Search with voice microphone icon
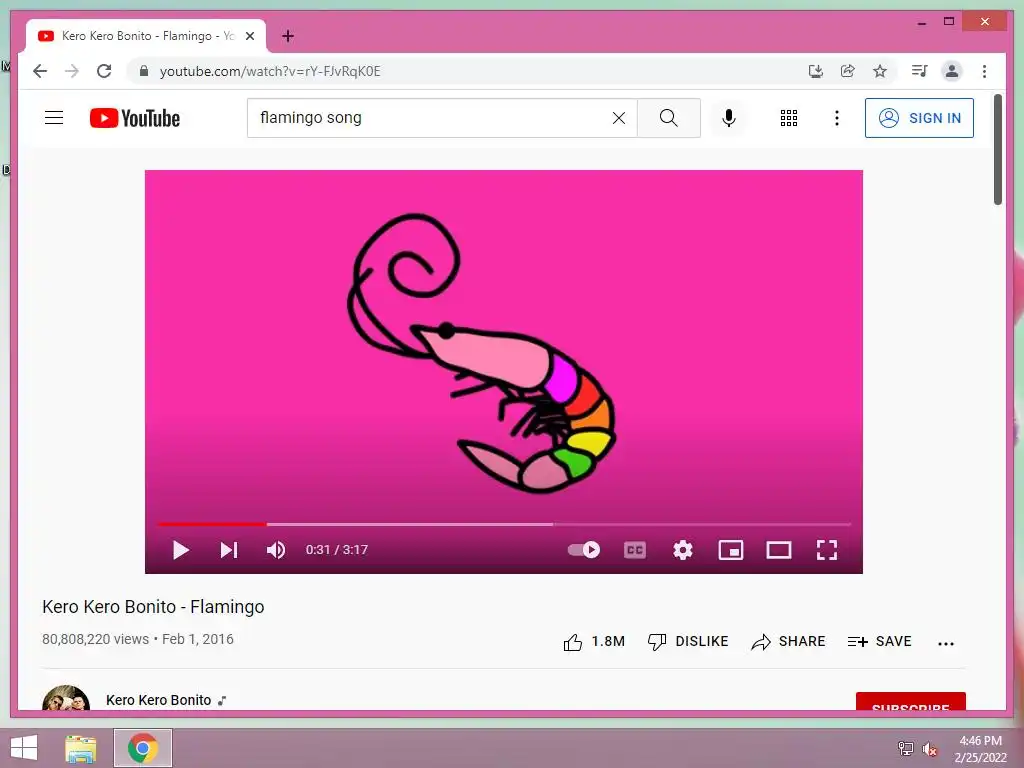 (x=729, y=118)
